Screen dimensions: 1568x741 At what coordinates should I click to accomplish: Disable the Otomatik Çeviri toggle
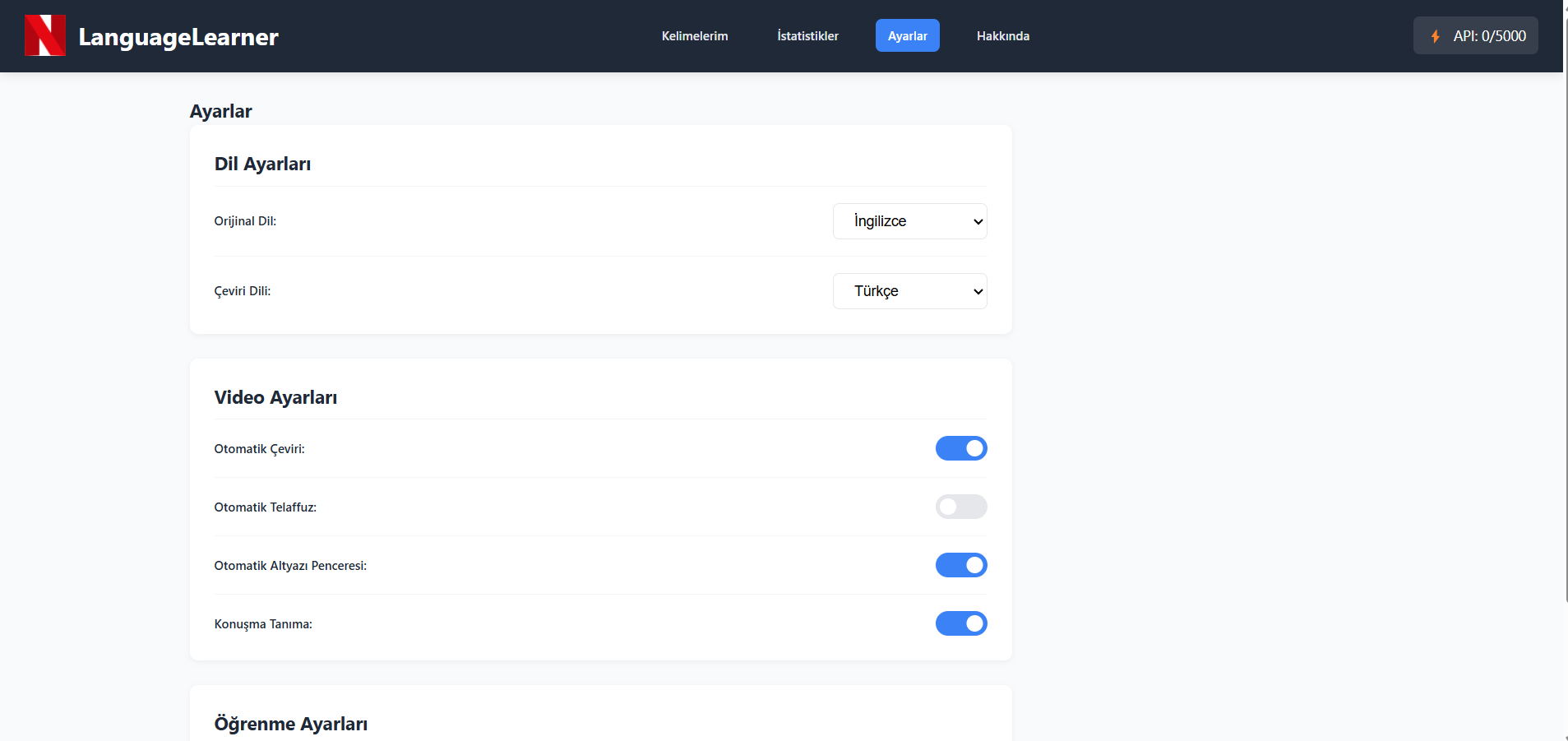click(x=960, y=448)
